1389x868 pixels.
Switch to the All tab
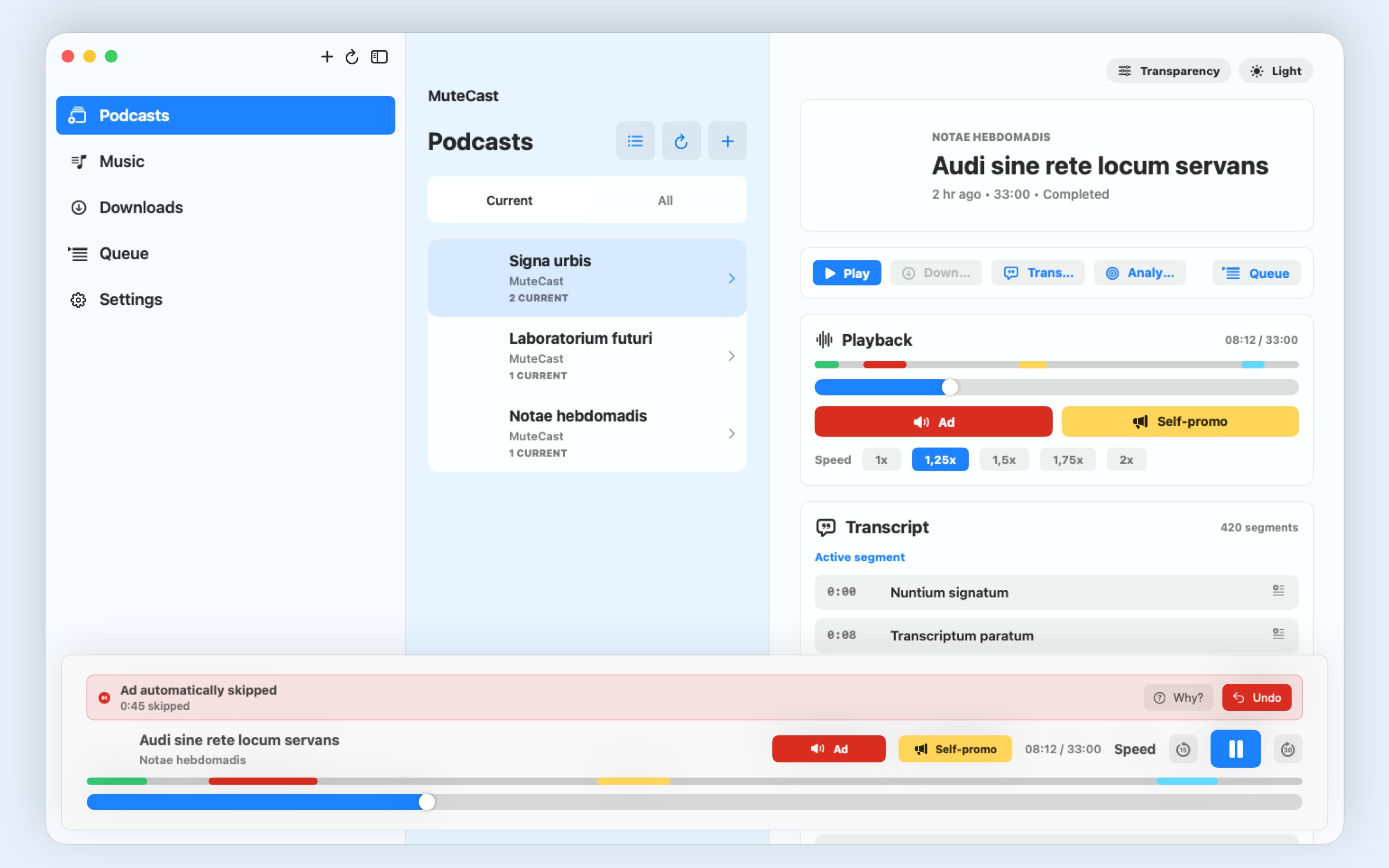click(x=665, y=200)
